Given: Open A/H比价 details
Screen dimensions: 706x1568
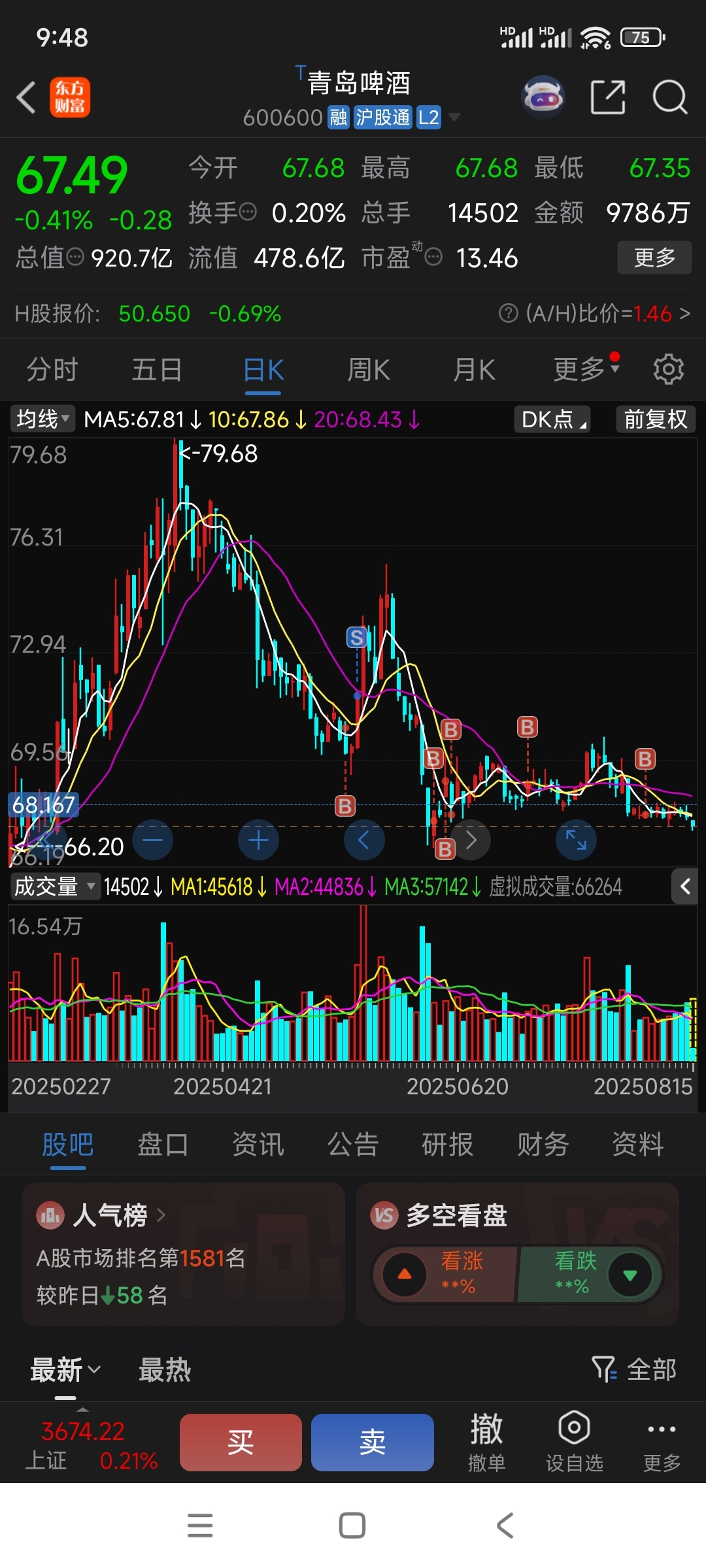Looking at the screenshot, I should click(594, 314).
